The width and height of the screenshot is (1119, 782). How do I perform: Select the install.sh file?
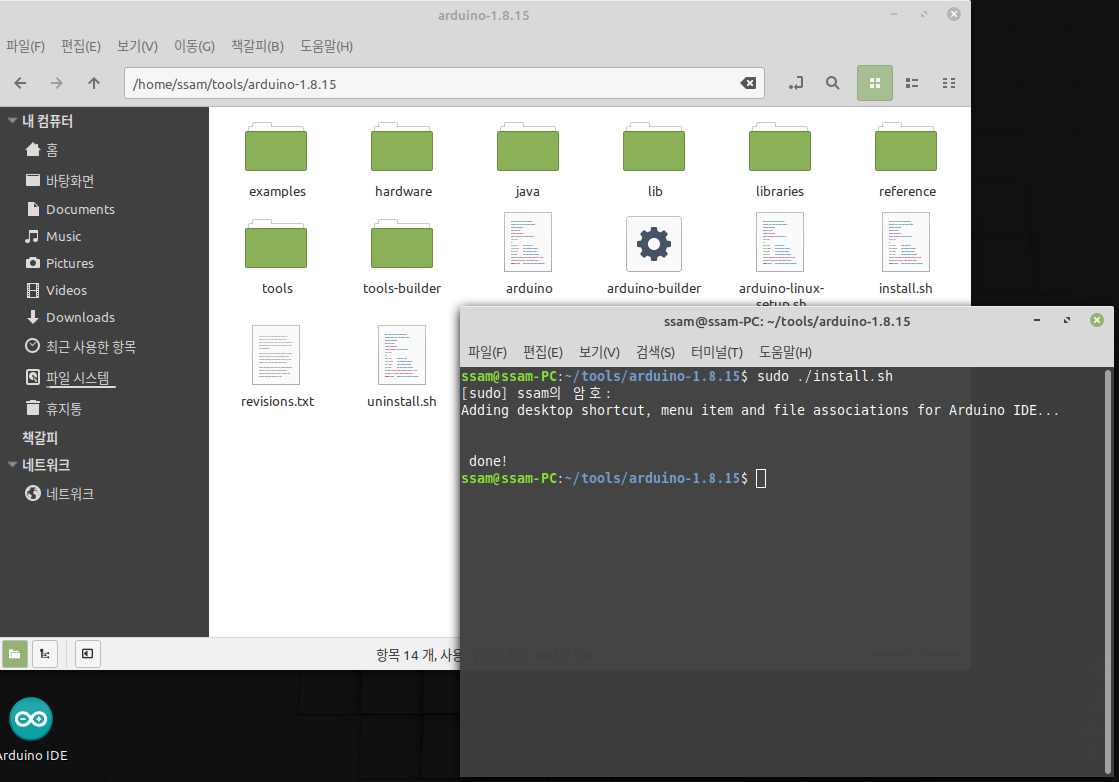click(x=906, y=253)
